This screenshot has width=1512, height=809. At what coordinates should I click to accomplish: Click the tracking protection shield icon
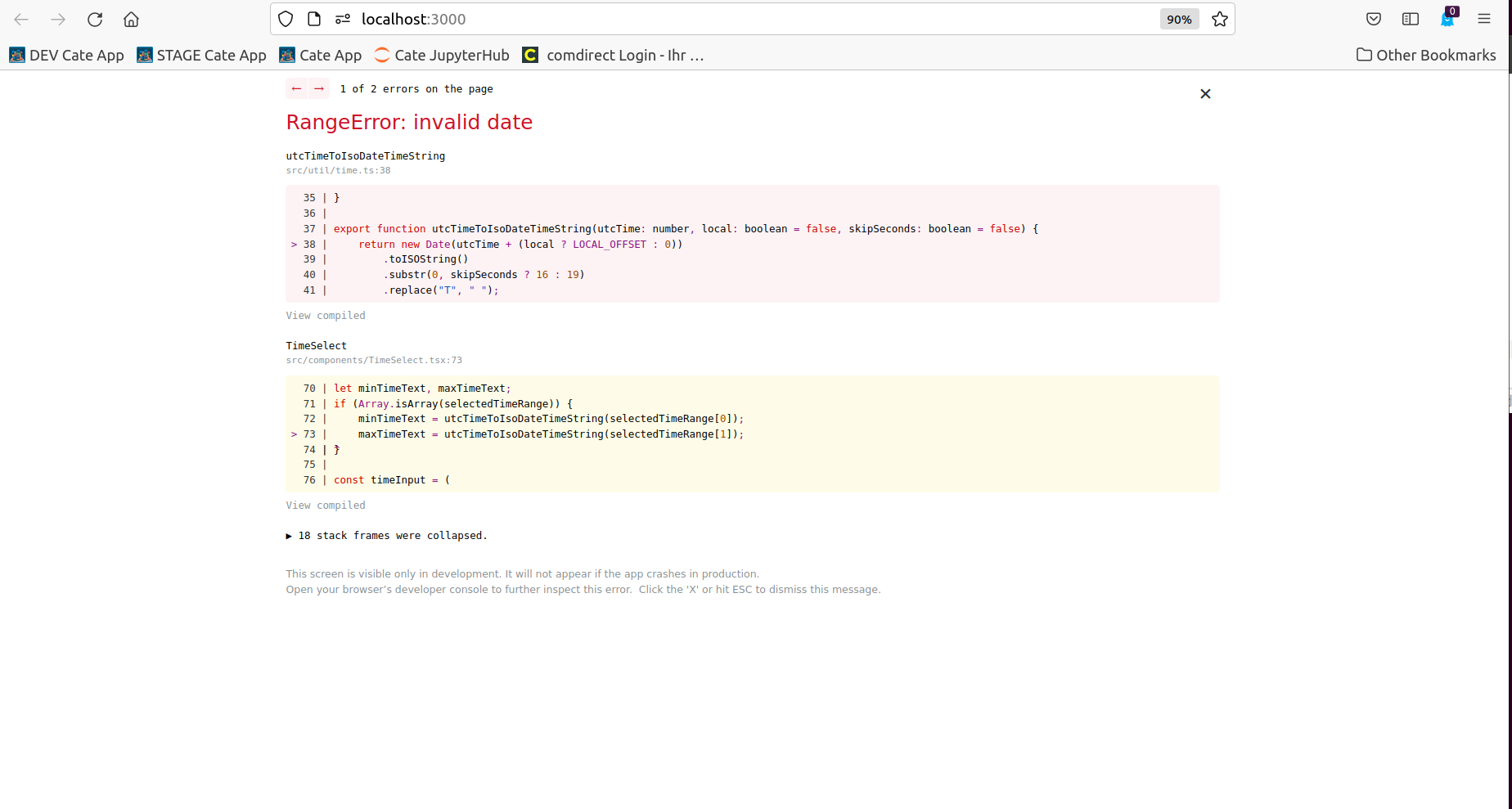click(285, 19)
